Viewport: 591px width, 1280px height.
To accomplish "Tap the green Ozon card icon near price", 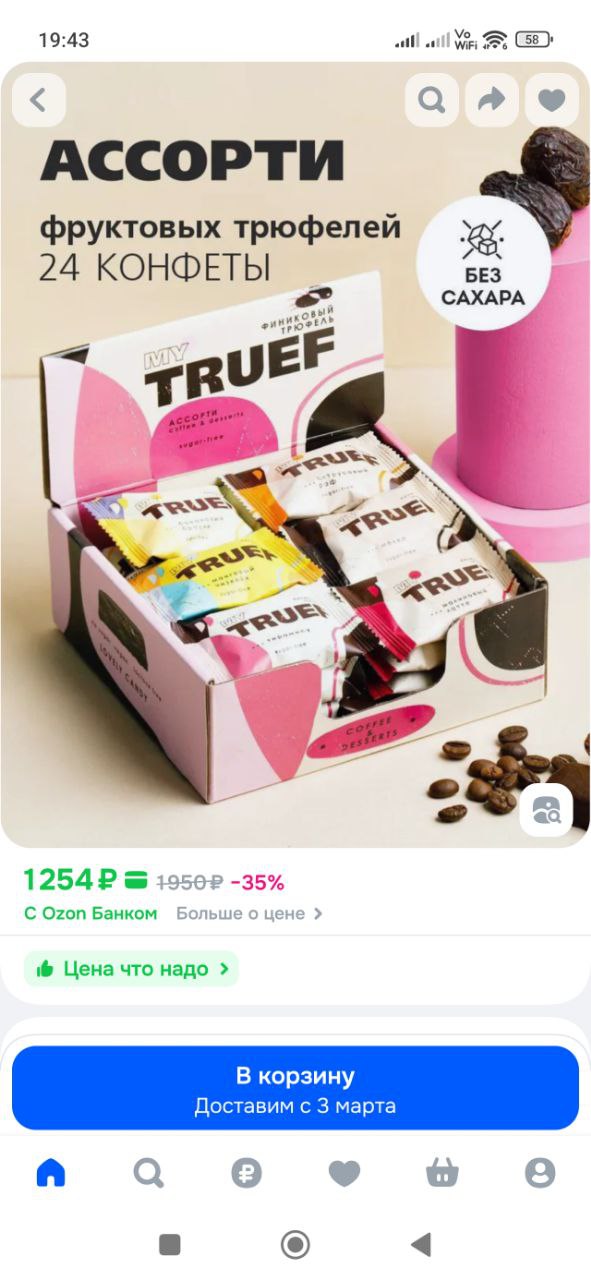I will pos(138,881).
